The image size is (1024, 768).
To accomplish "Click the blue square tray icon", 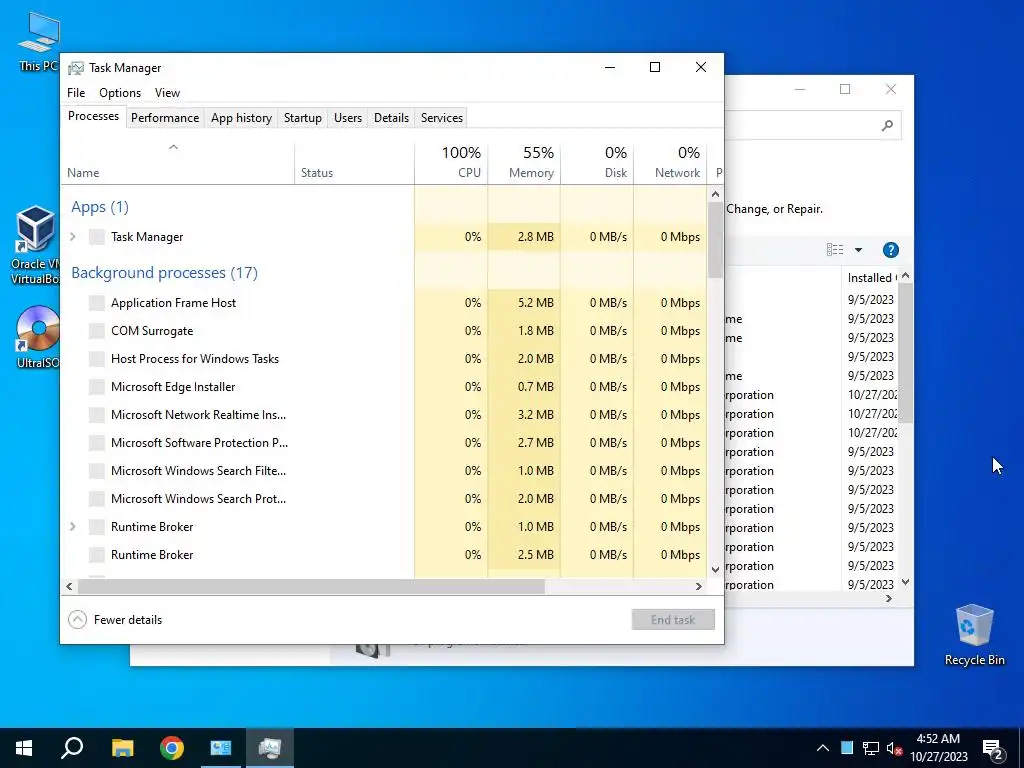I will (x=847, y=748).
